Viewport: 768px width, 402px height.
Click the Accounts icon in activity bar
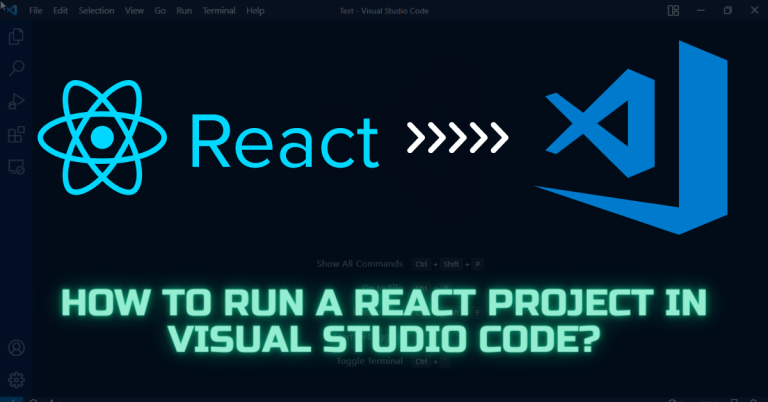(16, 348)
